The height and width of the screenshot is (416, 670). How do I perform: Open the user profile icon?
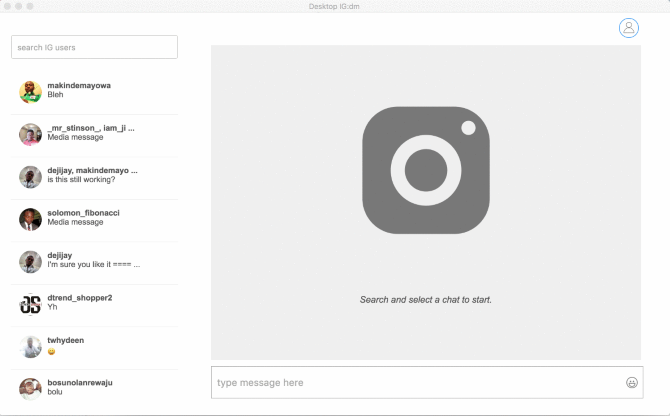pos(629,28)
